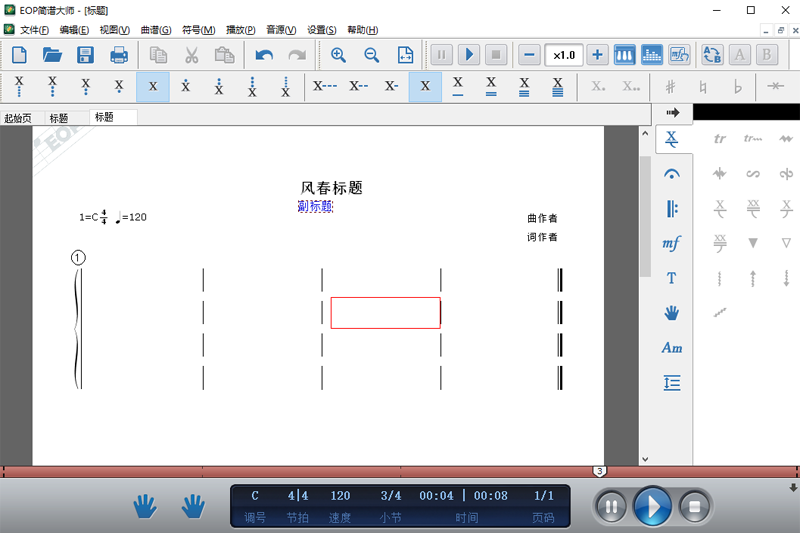Image resolution: width=800 pixels, height=533 pixels.
Task: Expand the right-arrow symbol panel button
Action: [673, 112]
